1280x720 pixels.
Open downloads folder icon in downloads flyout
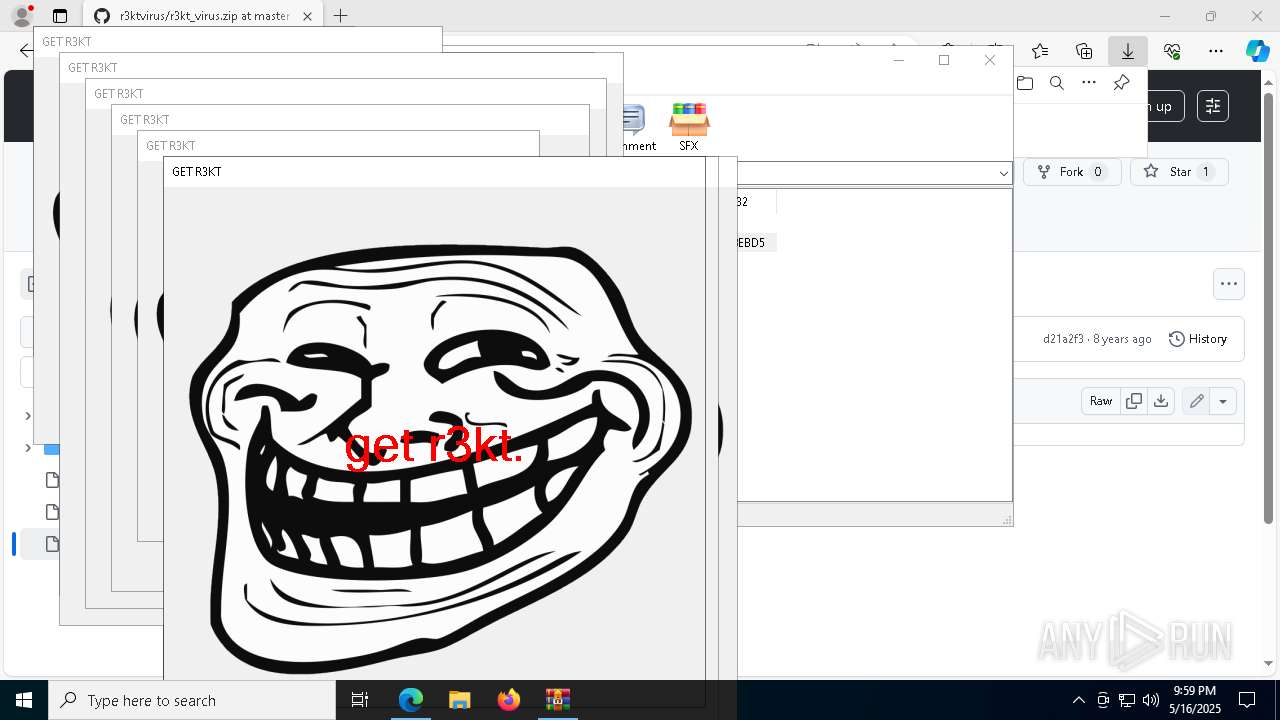(1025, 83)
